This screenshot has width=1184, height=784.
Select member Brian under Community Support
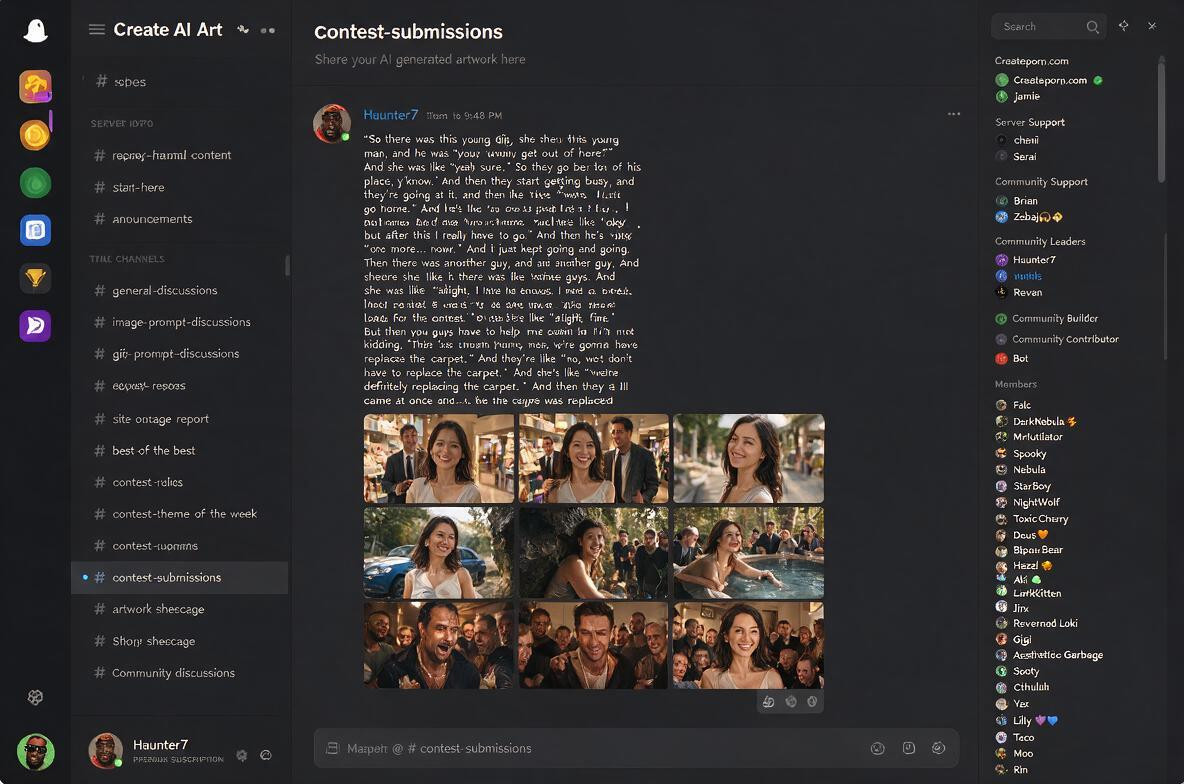point(1016,200)
